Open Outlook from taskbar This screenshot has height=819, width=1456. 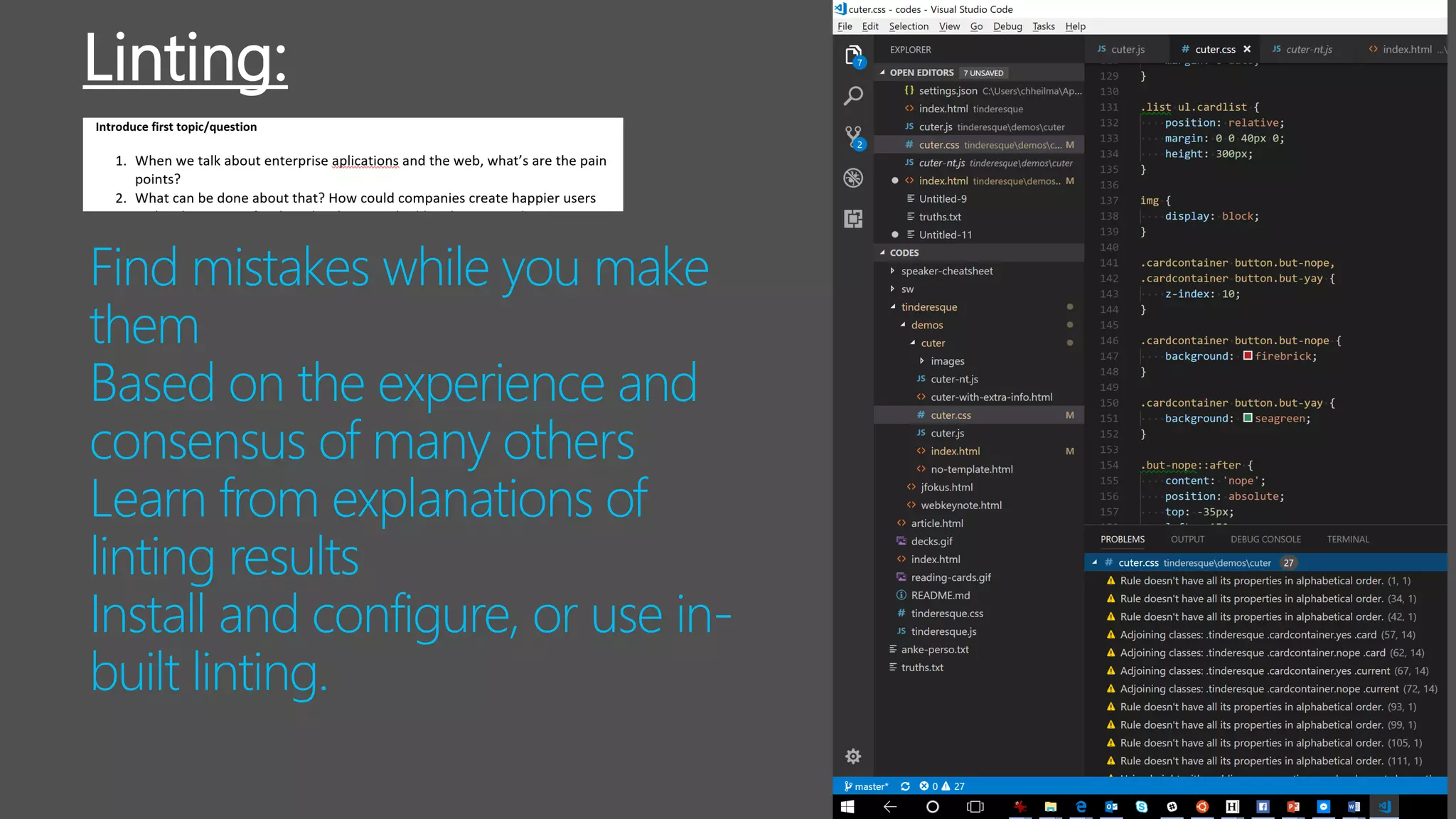(1111, 807)
